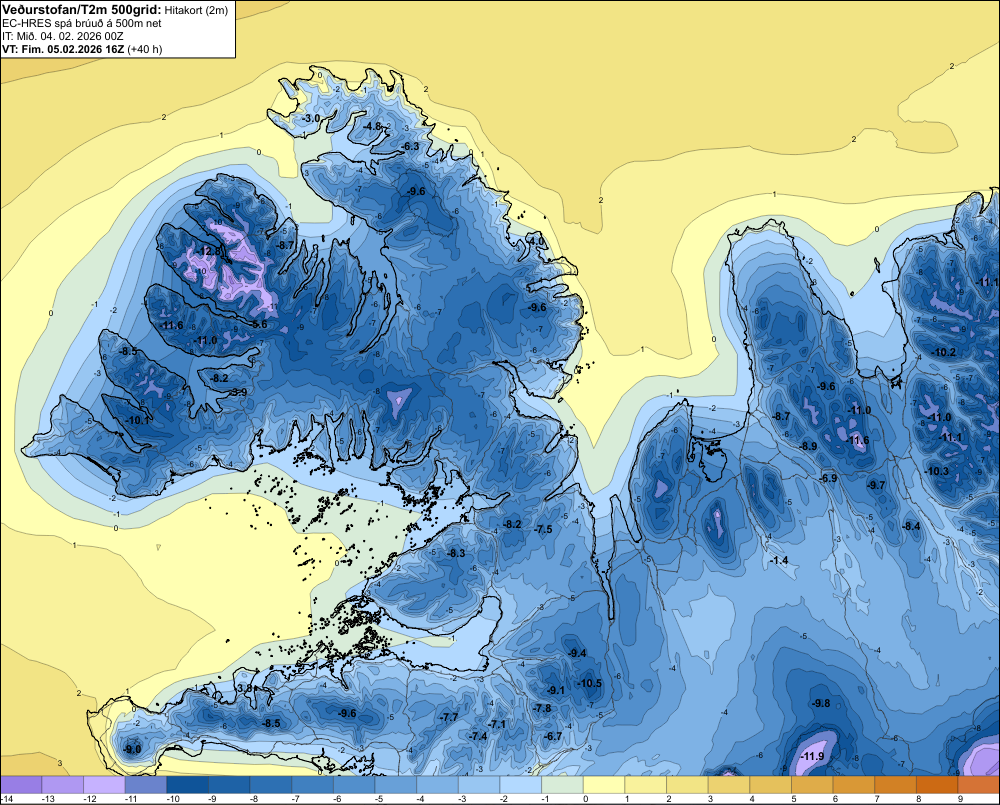This screenshot has height=805, width=1000.
Task: Click the -9.8 temperature label
Action: pos(821,703)
